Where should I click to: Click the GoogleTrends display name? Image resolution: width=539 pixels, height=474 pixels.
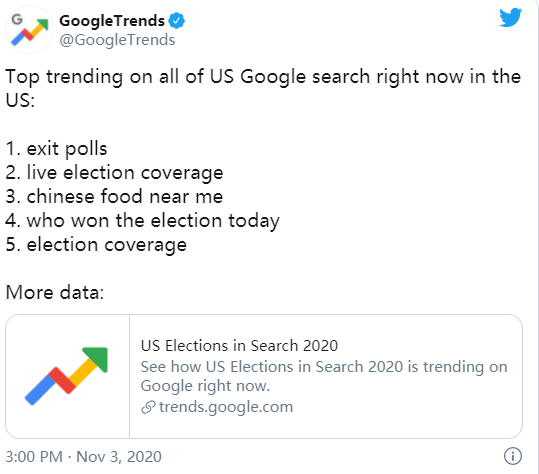[x=112, y=21]
